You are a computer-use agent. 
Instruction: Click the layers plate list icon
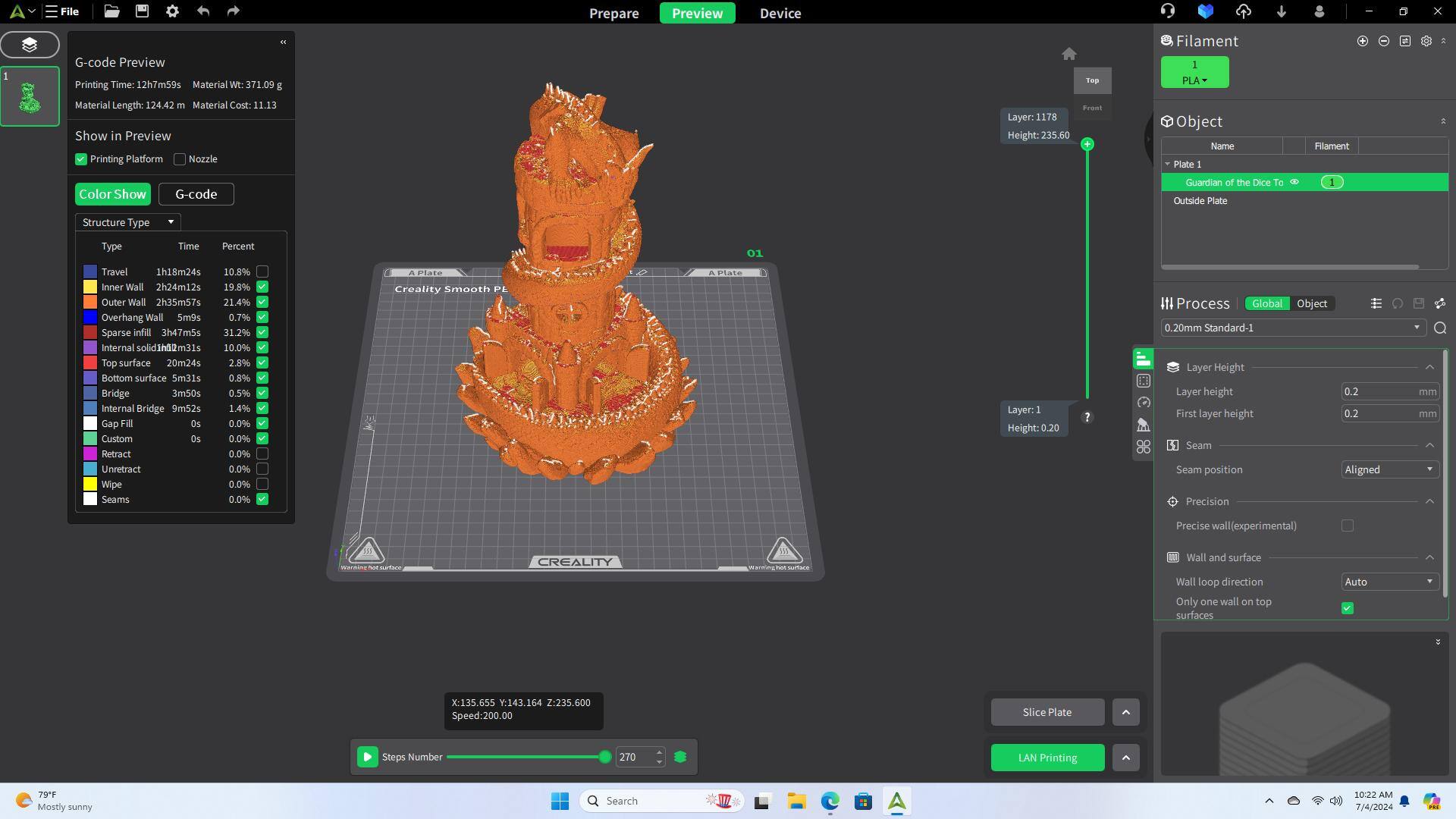[x=30, y=45]
